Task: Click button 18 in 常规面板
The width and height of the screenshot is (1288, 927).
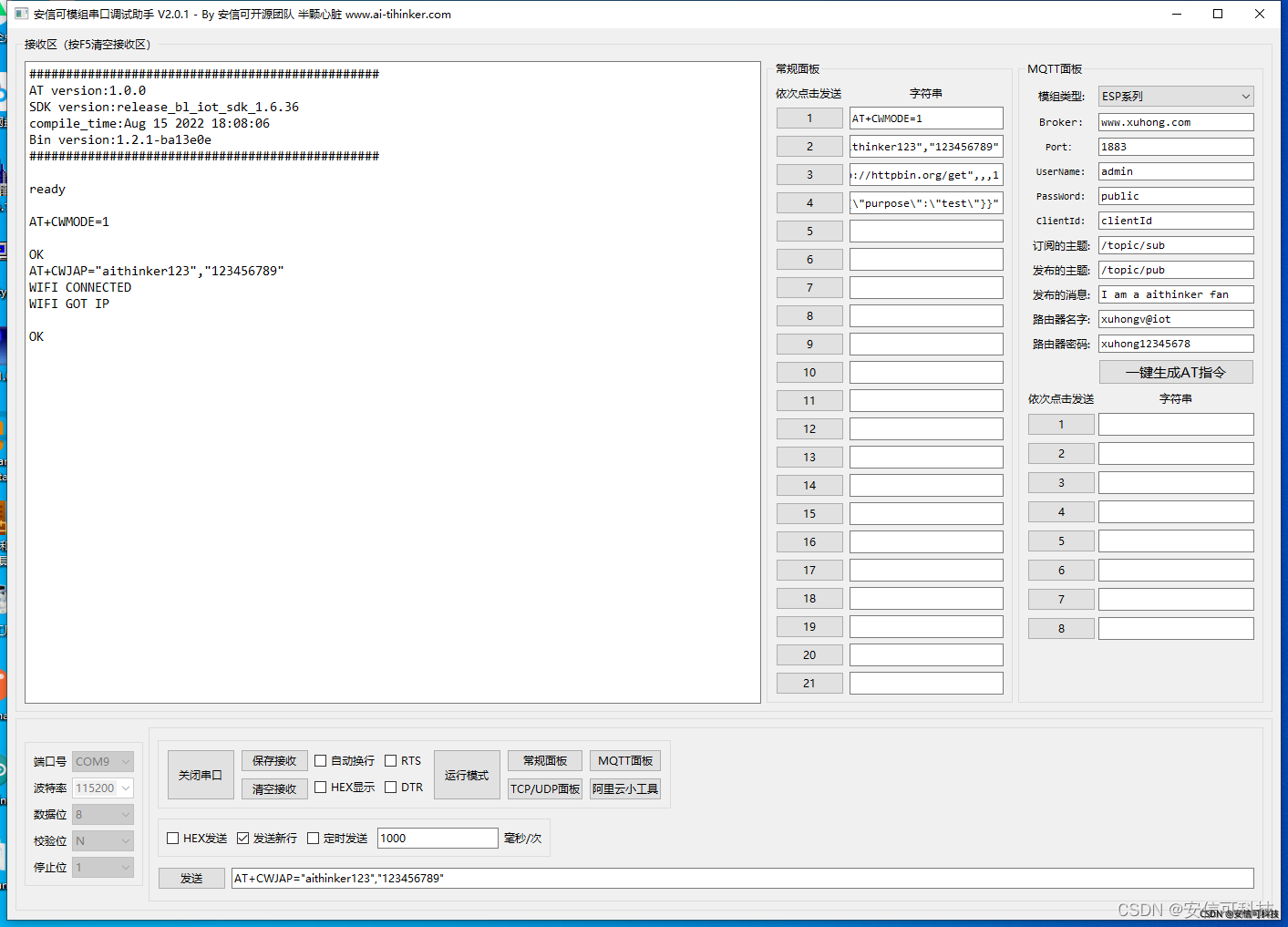Action: [x=809, y=598]
